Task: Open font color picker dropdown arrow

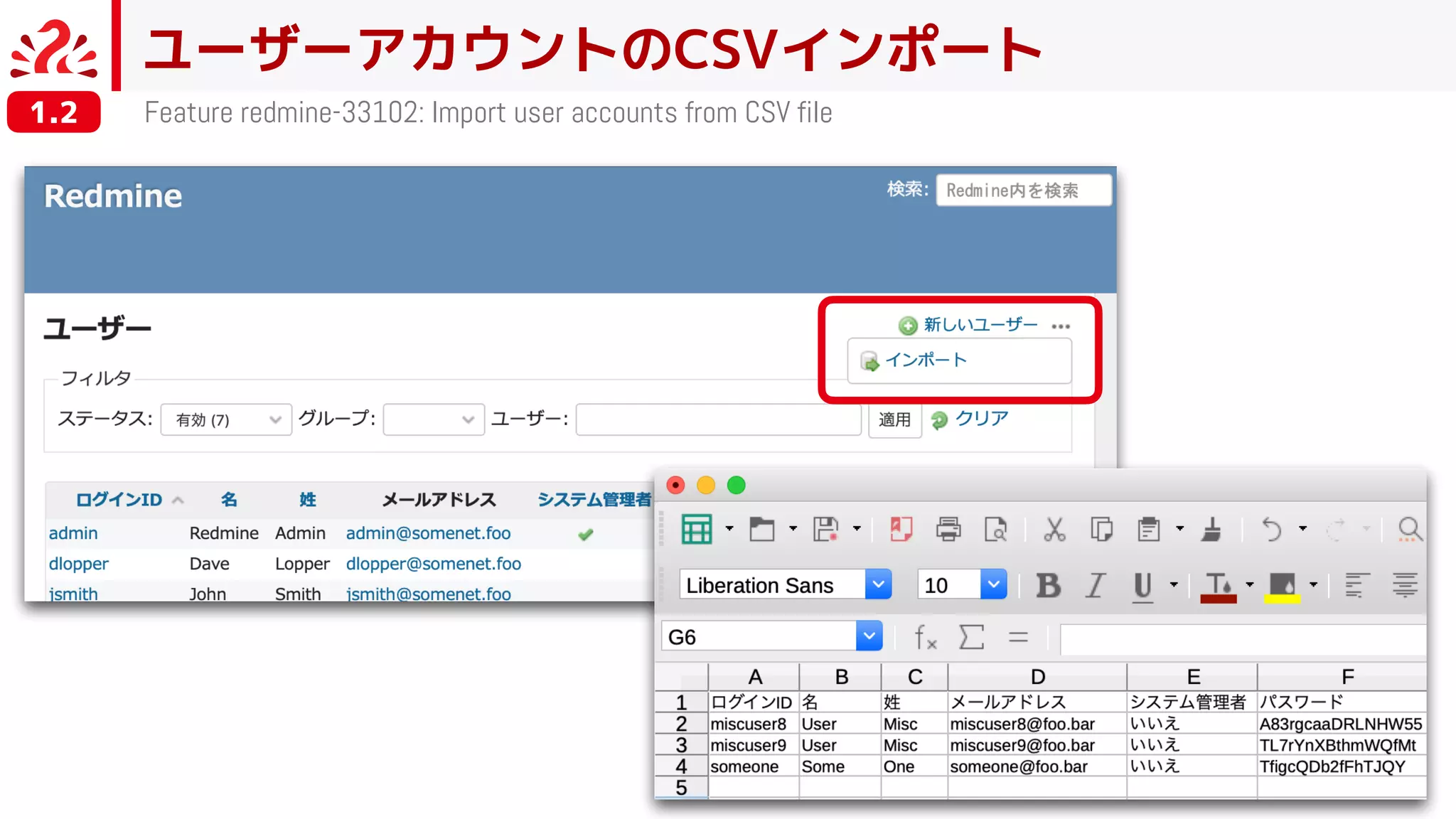Action: 1249,585
